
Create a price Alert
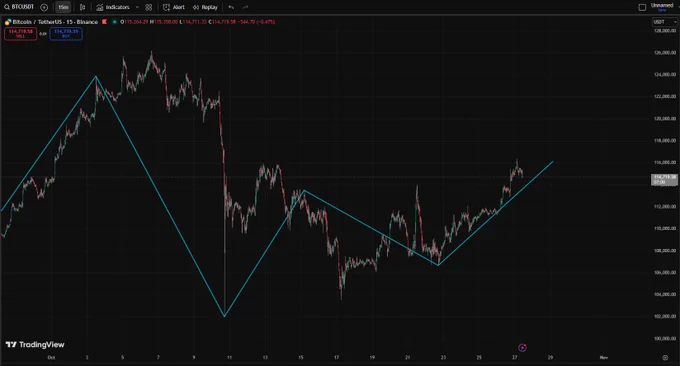(x=173, y=7)
